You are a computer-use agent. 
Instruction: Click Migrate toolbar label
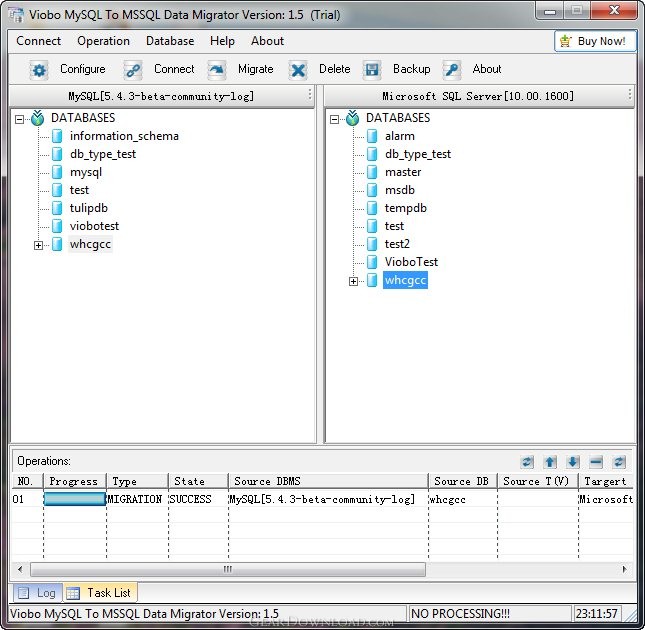click(255, 69)
